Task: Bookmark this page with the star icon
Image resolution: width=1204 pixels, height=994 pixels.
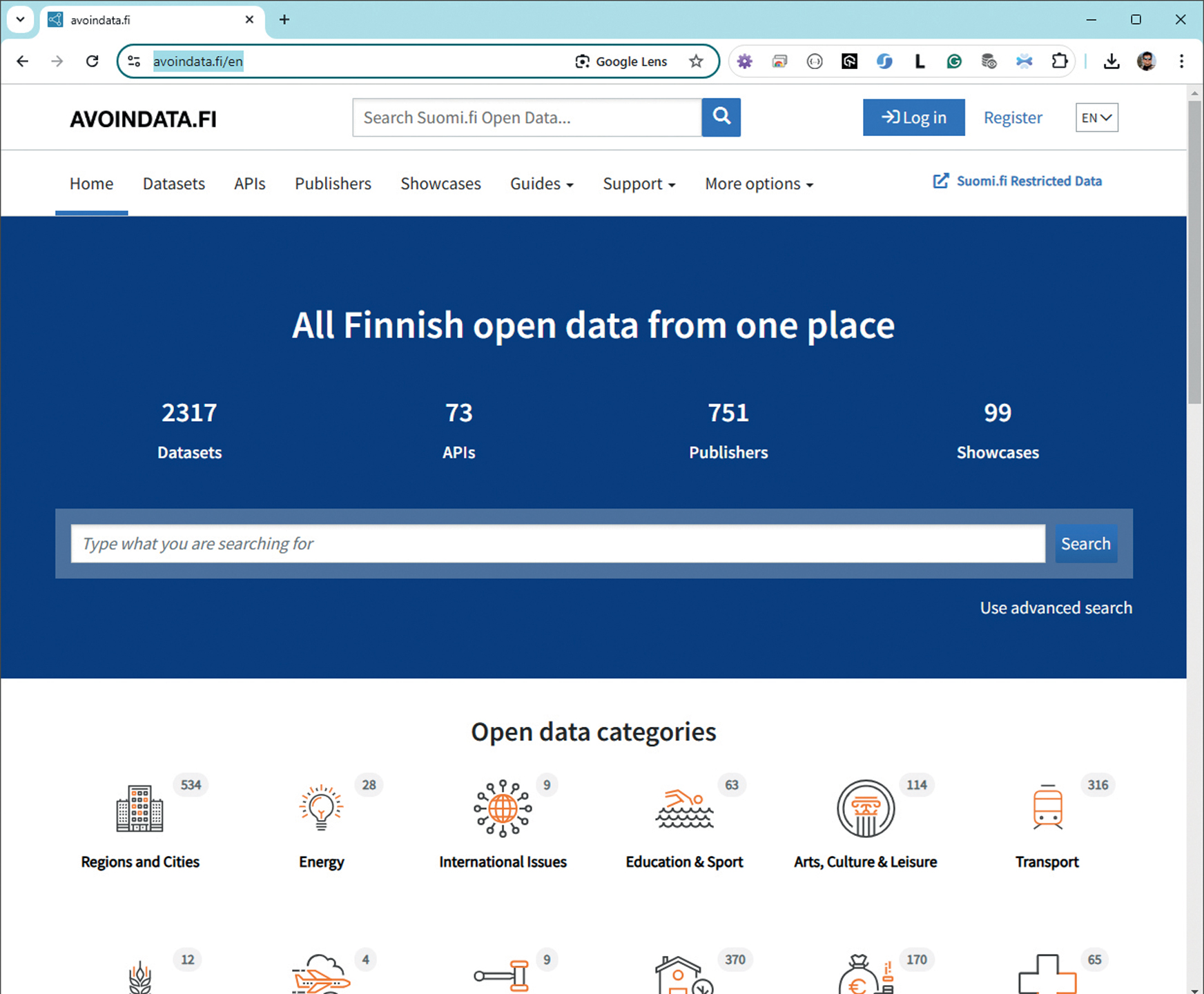Action: [x=696, y=61]
